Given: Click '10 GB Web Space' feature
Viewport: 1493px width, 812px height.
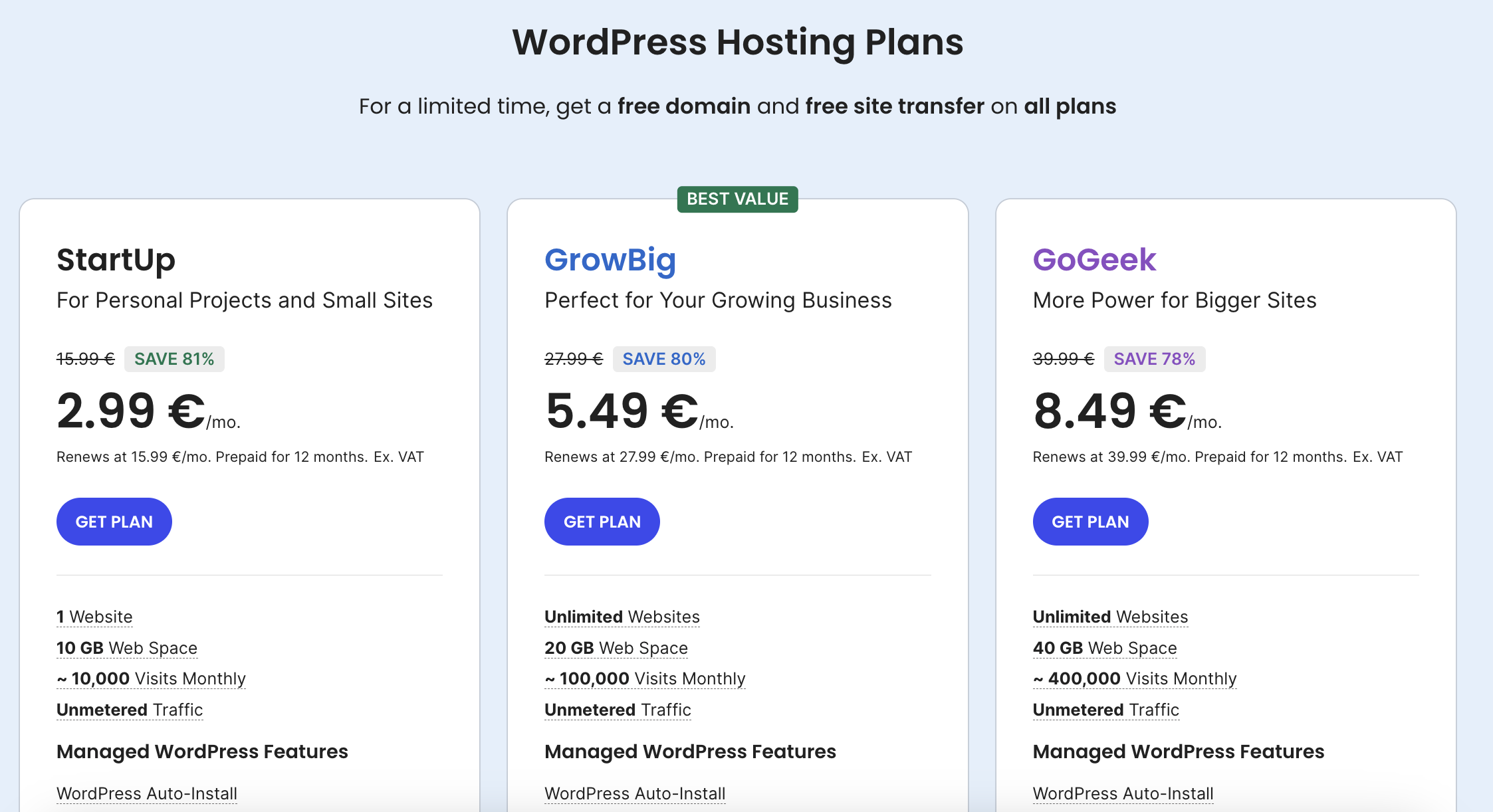Looking at the screenshot, I should coord(127,648).
